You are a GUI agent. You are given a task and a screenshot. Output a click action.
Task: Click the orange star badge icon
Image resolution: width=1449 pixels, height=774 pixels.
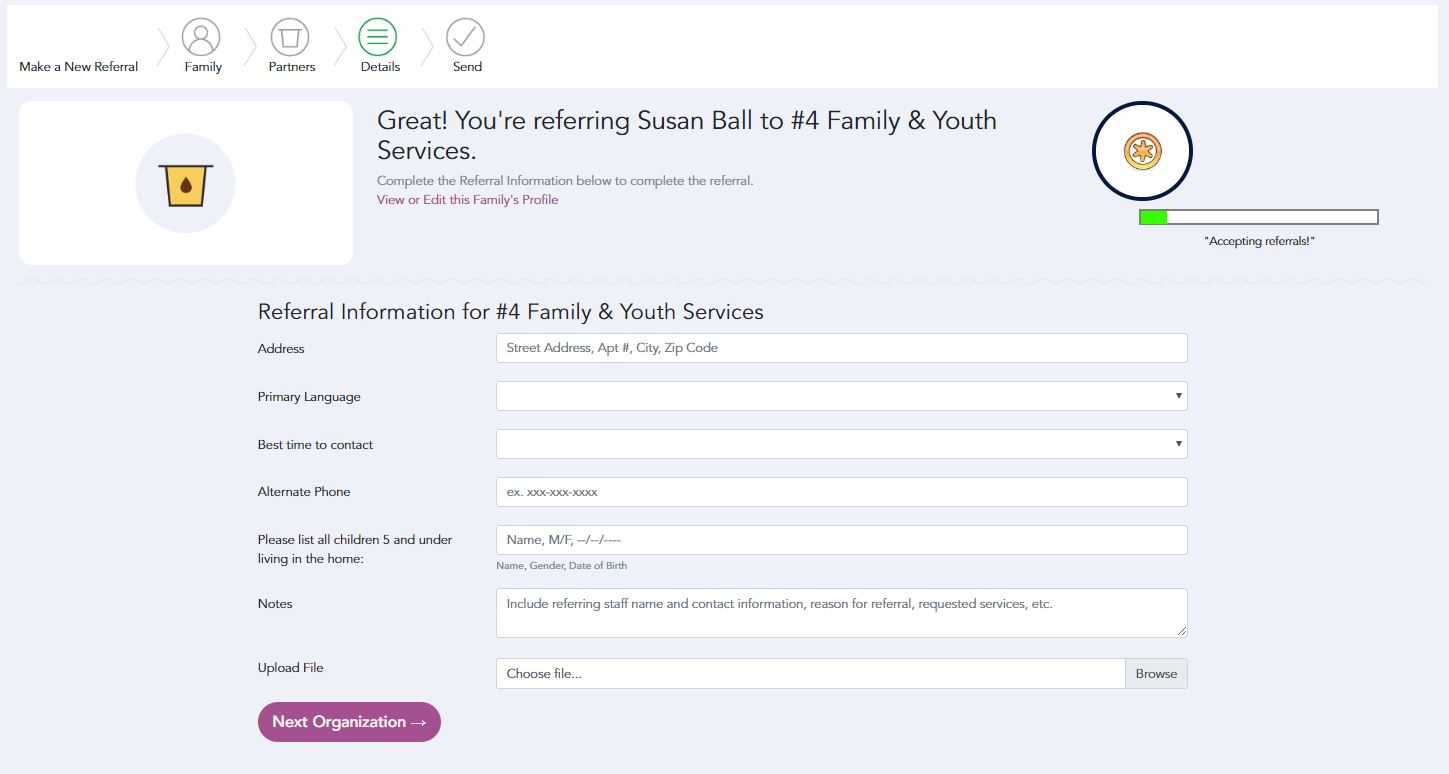pos(1141,152)
